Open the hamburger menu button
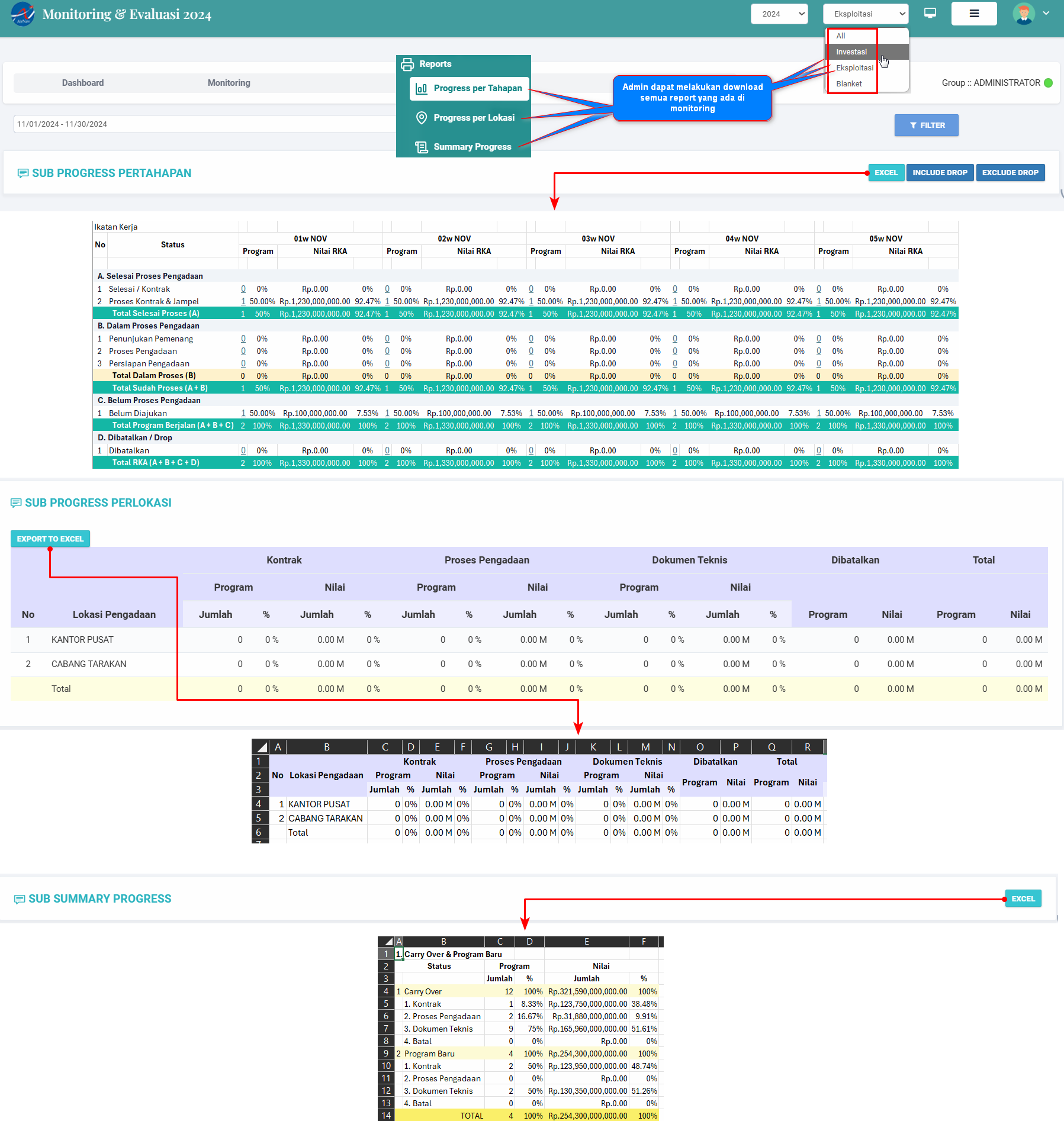Image resolution: width=1064 pixels, height=1121 pixels. (x=973, y=14)
